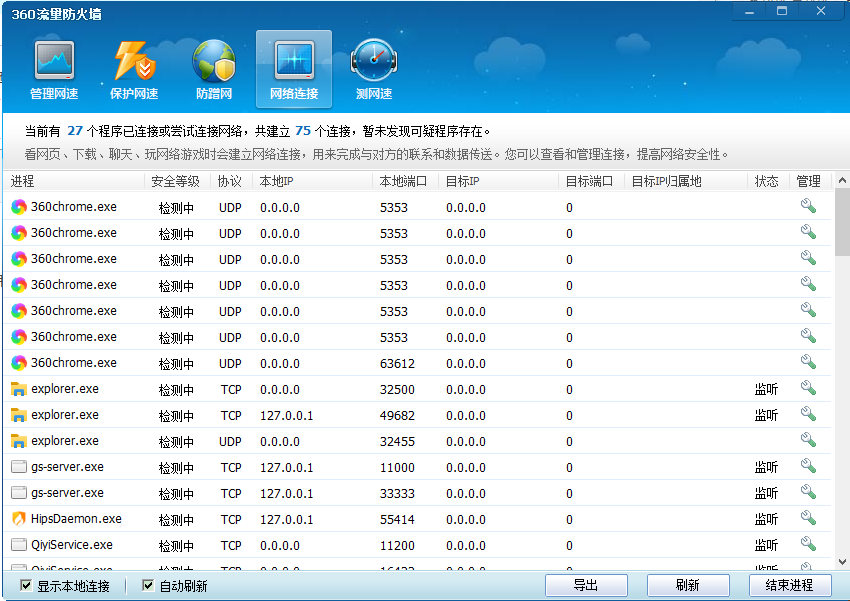Image resolution: width=850 pixels, height=601 pixels.
Task: Click 监听 status in port 32500 row
Action: tap(767, 390)
